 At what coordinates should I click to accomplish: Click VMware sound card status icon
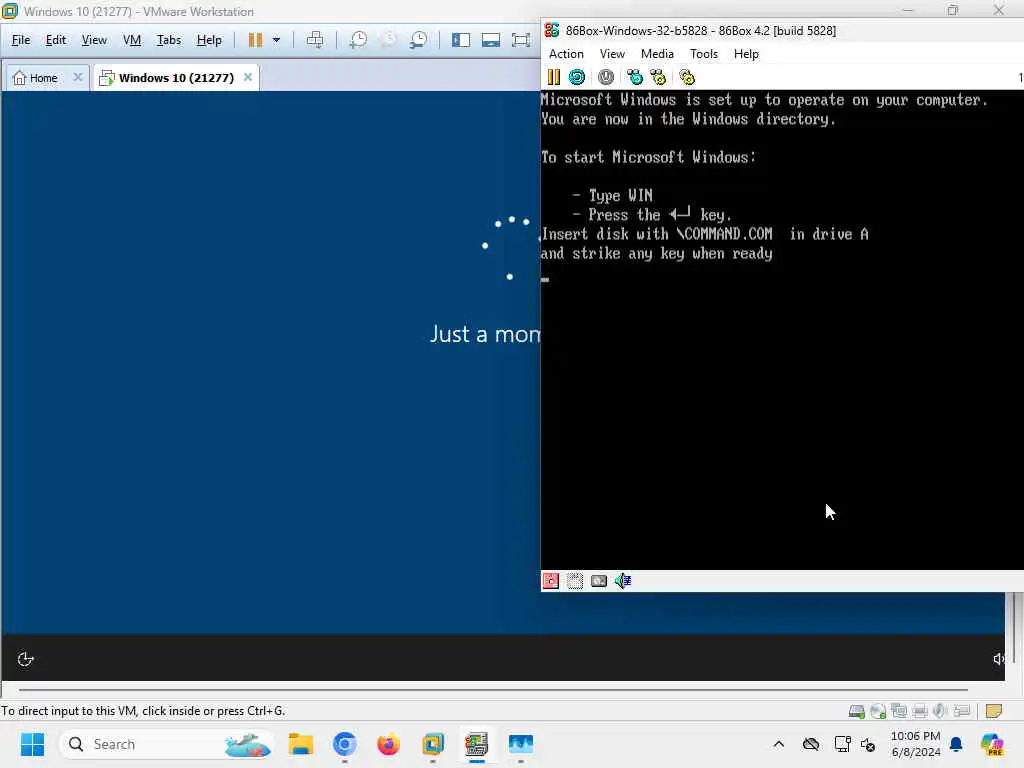point(940,711)
